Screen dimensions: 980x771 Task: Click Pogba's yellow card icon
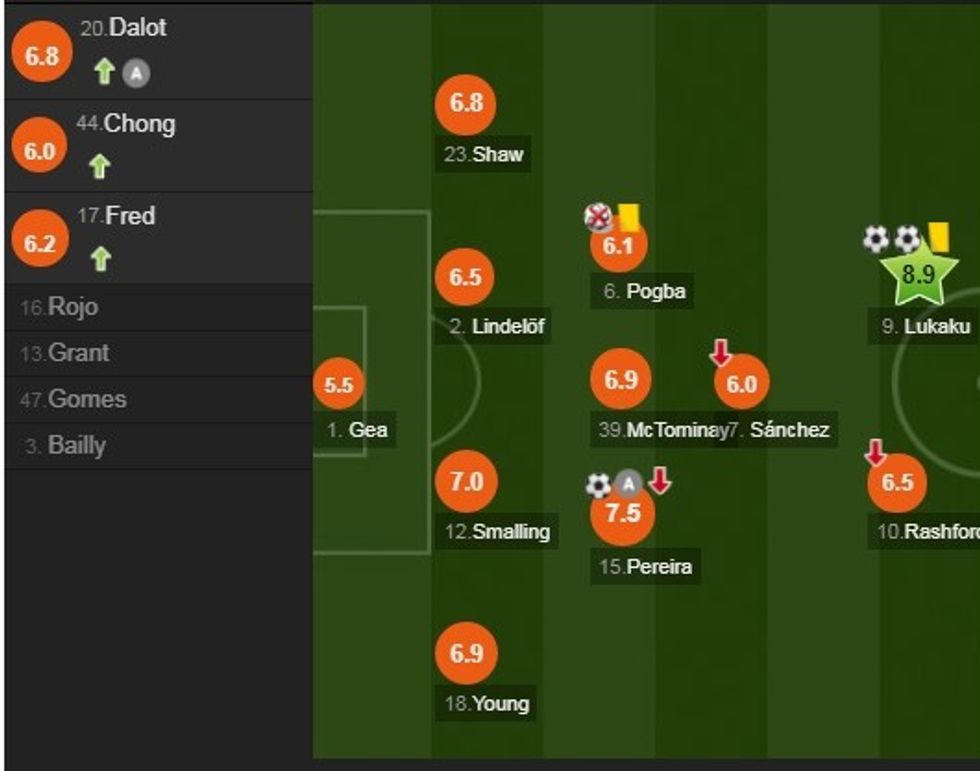point(629,217)
